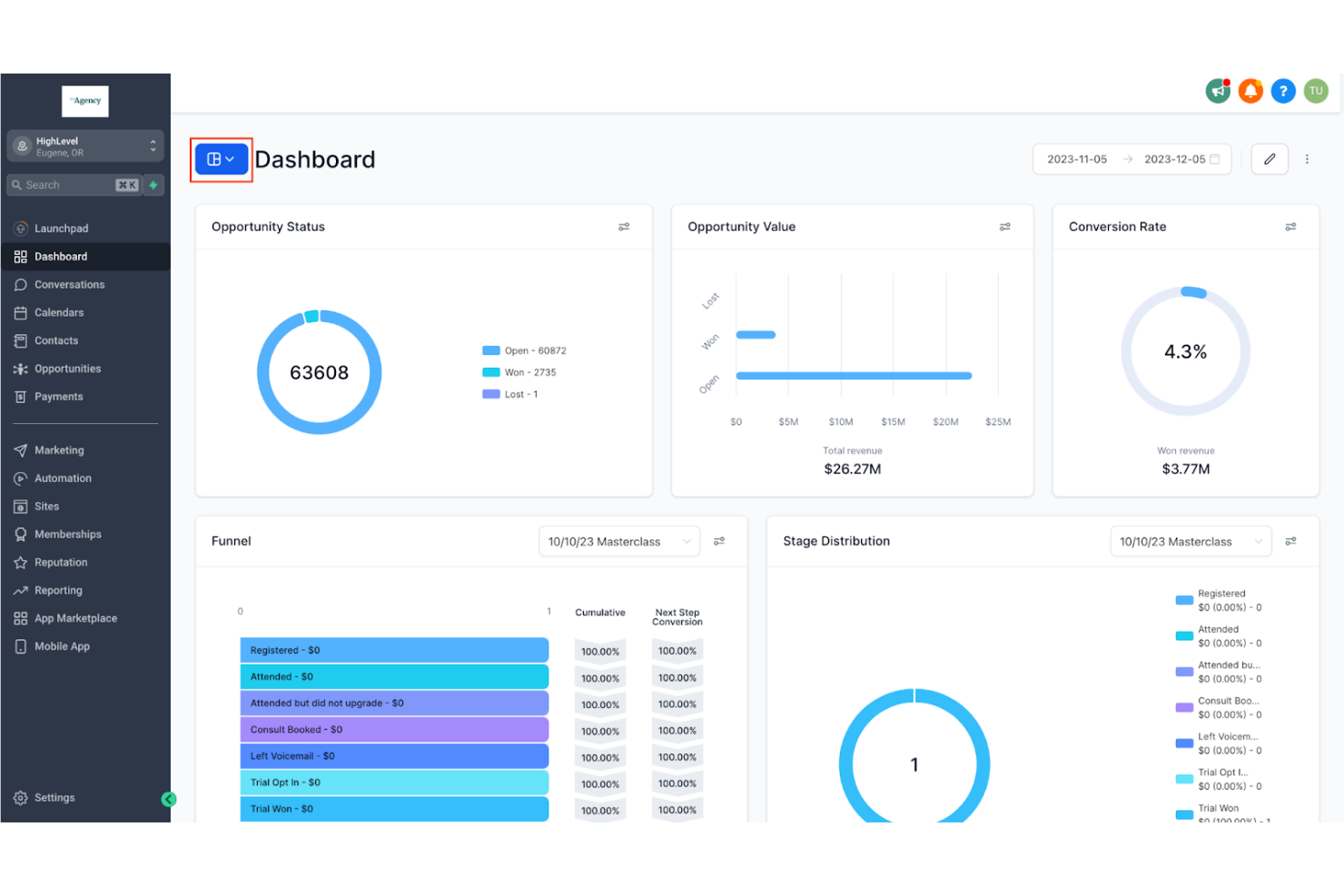Viewport: 1344px width, 896px height.
Task: Collapse the sidebar with the green arrow
Action: pos(169,799)
